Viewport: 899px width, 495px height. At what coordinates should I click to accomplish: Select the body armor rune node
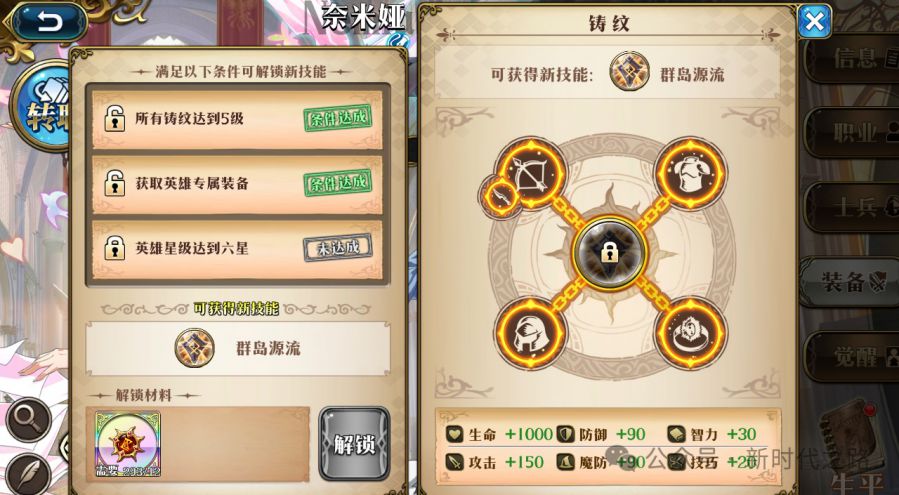691,173
